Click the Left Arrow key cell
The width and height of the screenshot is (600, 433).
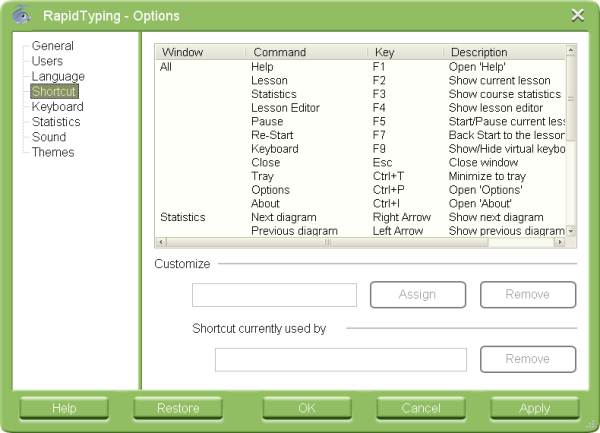click(x=398, y=231)
